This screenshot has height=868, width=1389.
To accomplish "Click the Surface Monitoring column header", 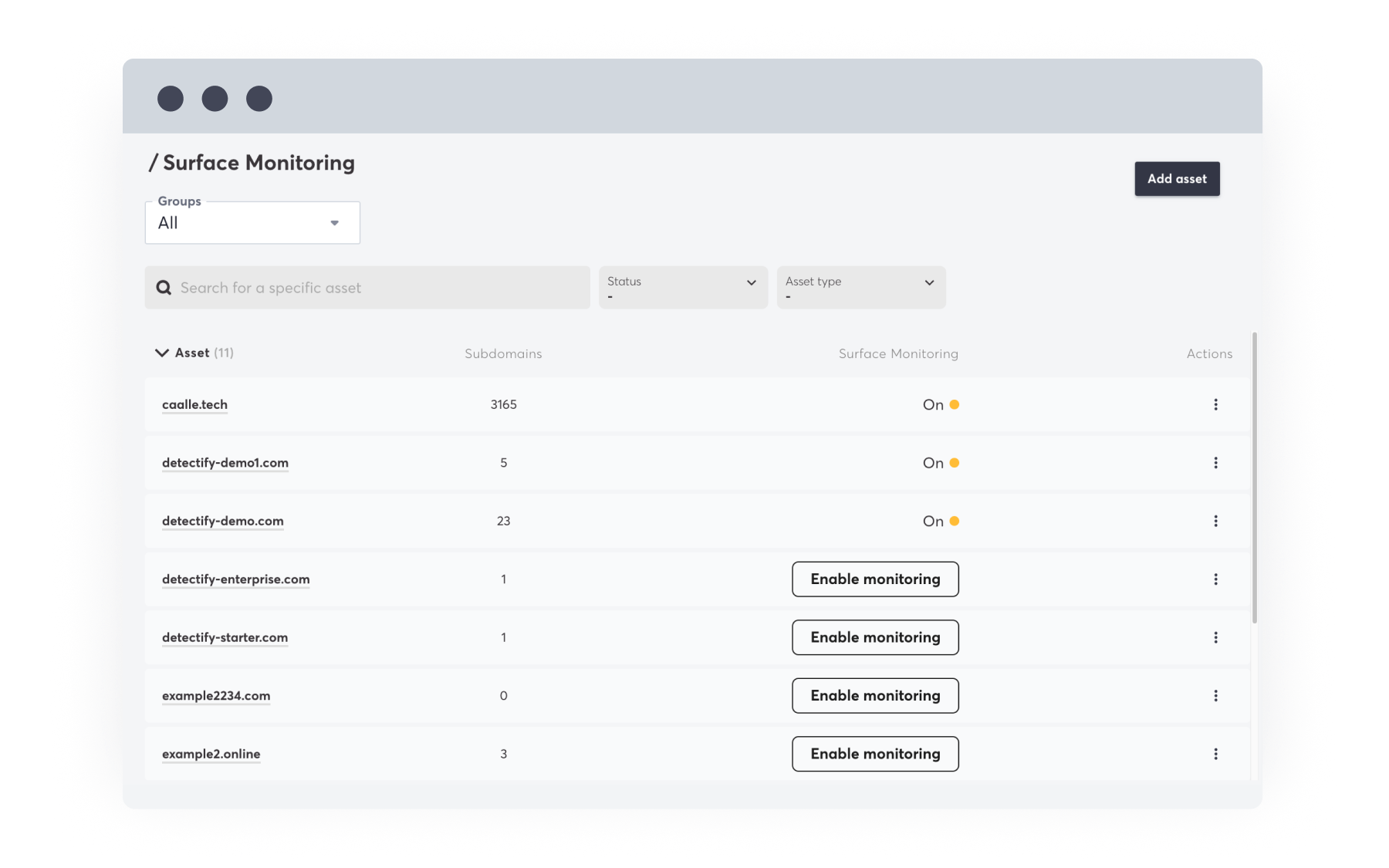I will (898, 353).
